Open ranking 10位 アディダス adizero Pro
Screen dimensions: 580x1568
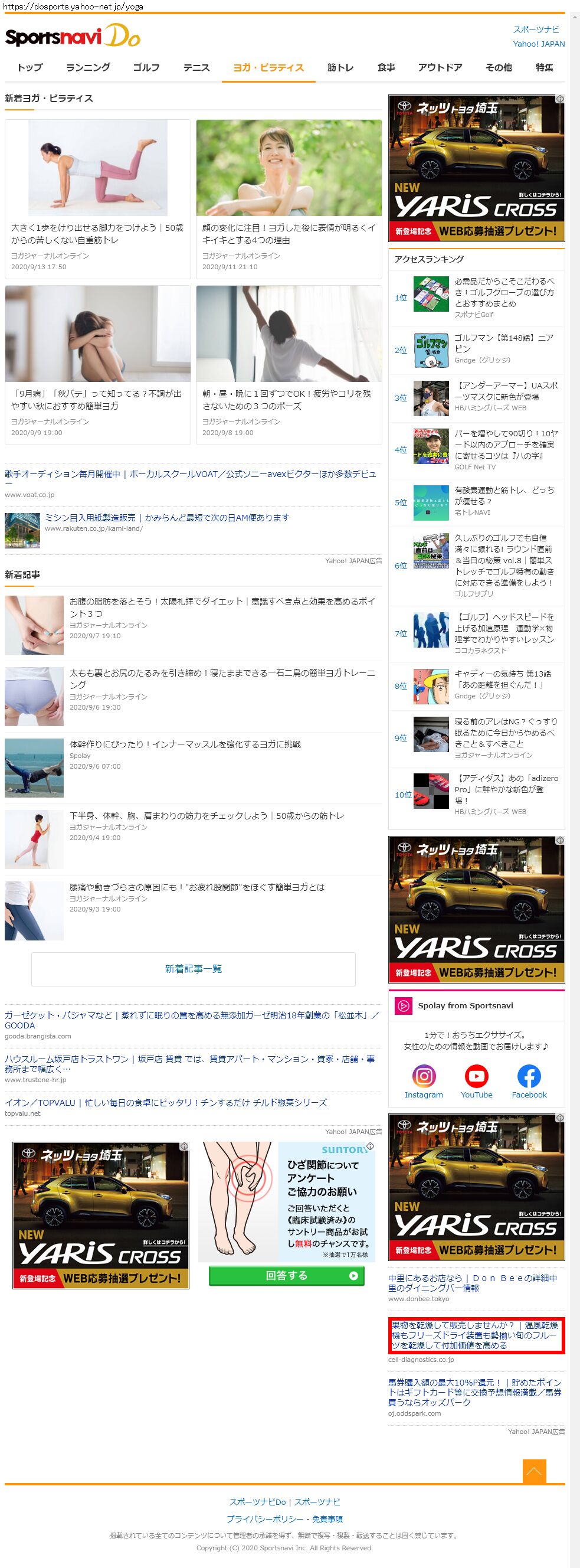(506, 789)
